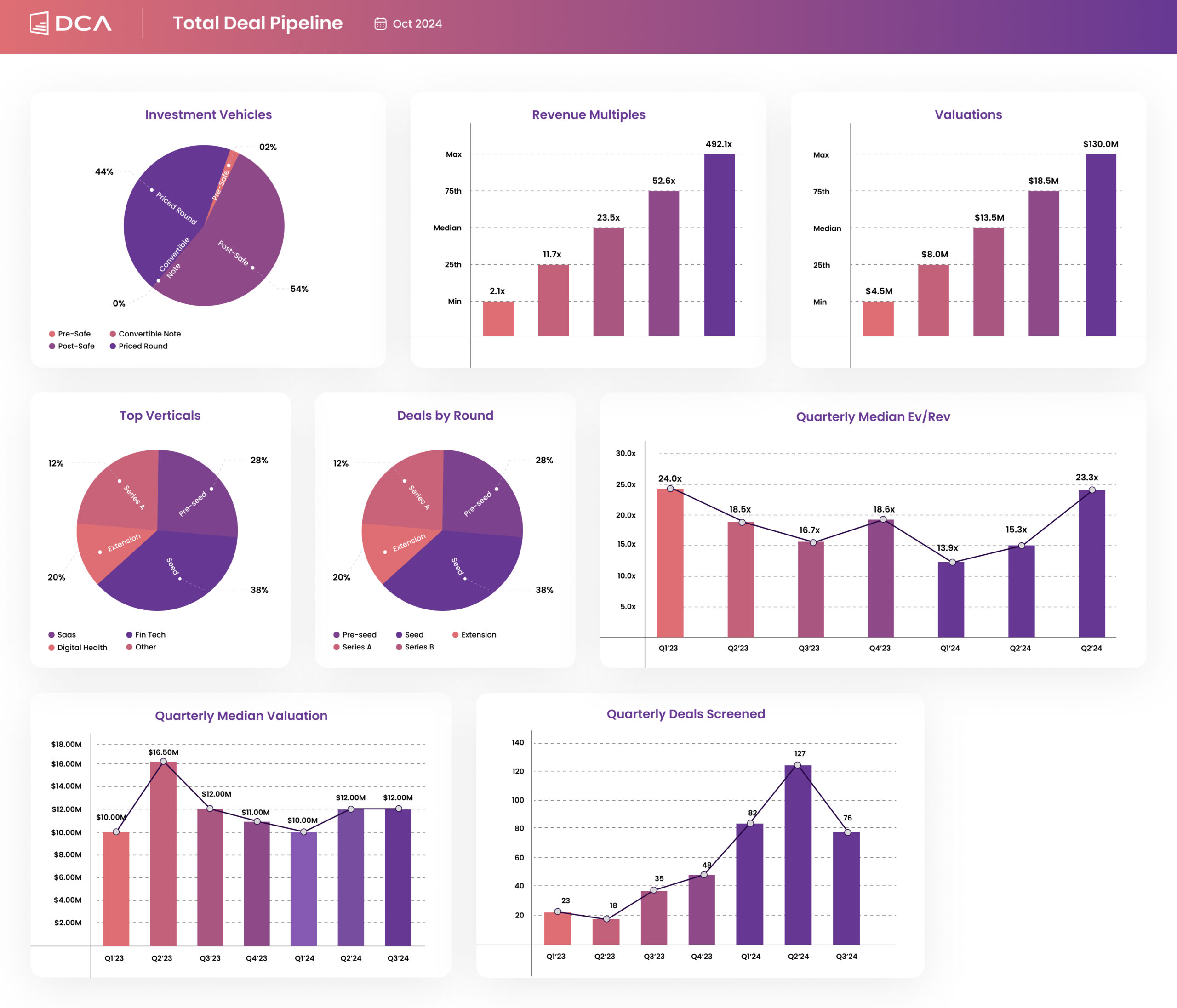Click the 38% label on Deals by Round
This screenshot has width=1177, height=1008.
click(544, 590)
